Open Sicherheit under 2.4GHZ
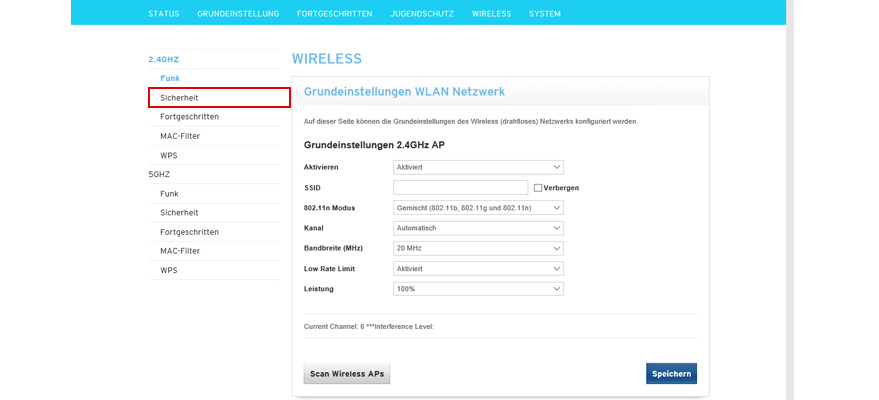879x400 pixels. click(x=179, y=97)
